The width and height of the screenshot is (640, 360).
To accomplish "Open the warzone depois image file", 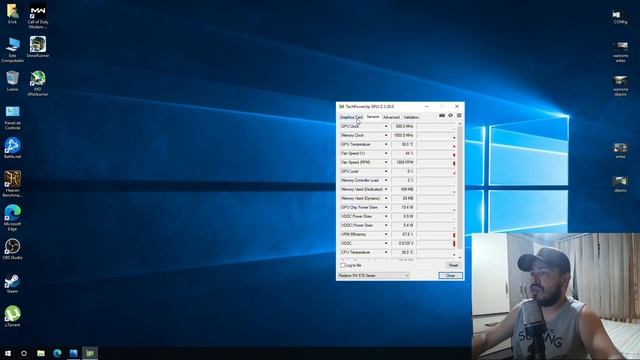I will 620,85.
